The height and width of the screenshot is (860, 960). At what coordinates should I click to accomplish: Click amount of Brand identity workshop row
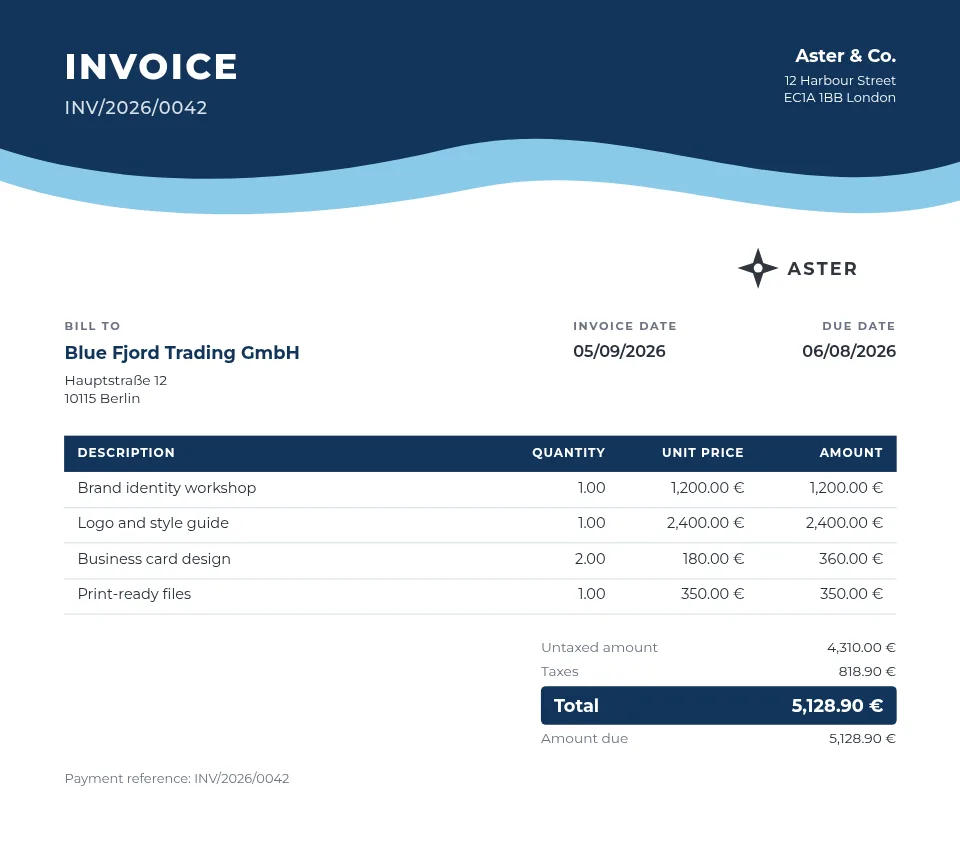pos(846,488)
